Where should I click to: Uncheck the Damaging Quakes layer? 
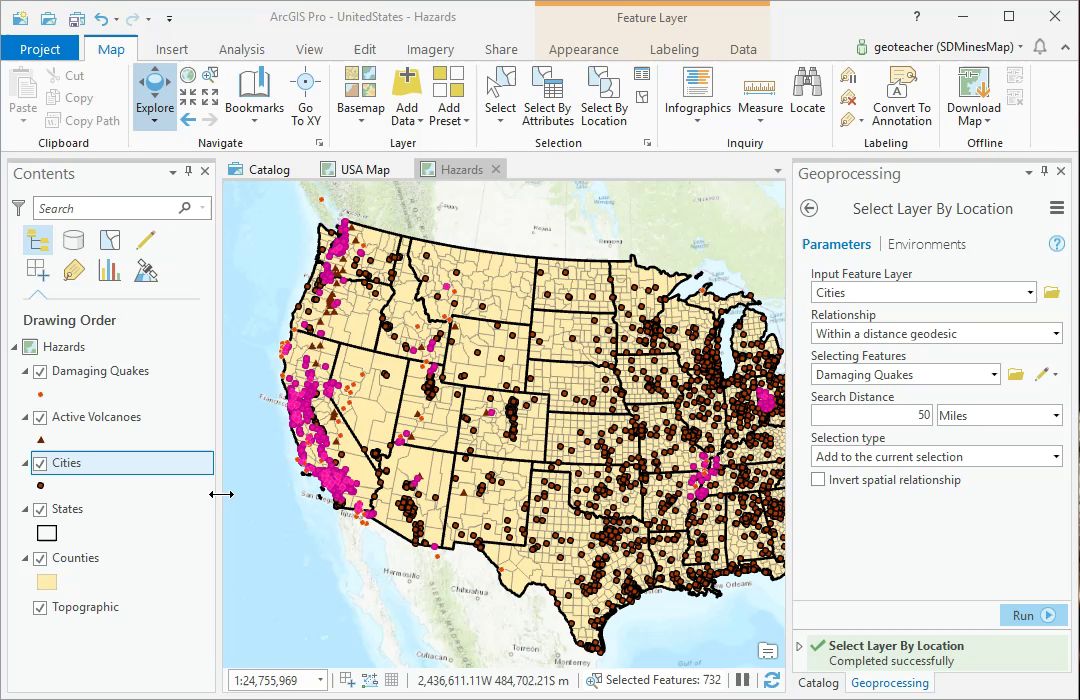(x=40, y=371)
